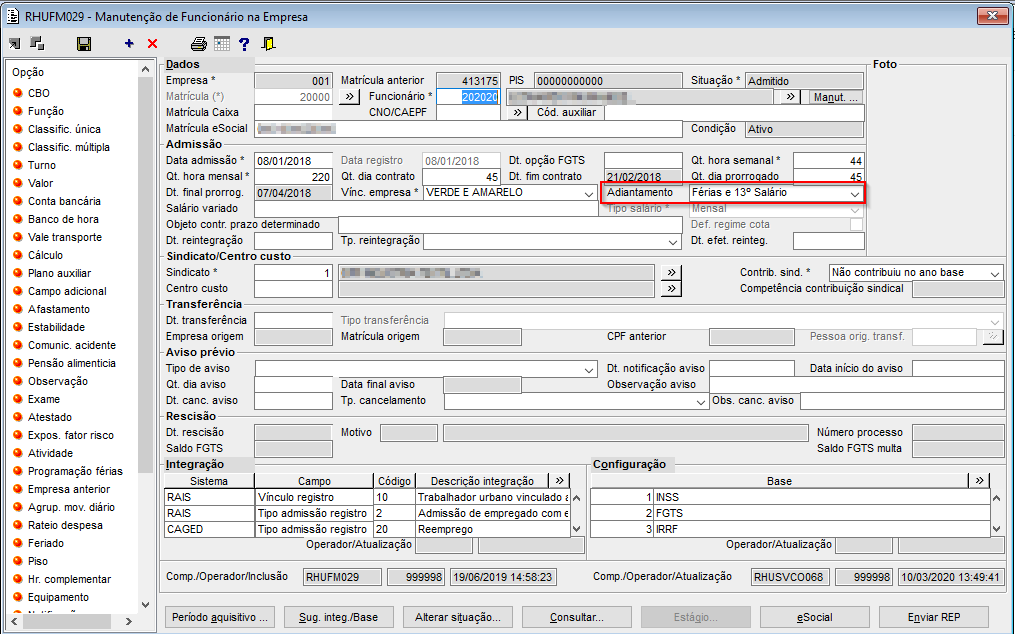Viewport: 1015px width, 634px height.
Task: Click the orange bullet icon beside Estabilidade
Action: coord(17,327)
